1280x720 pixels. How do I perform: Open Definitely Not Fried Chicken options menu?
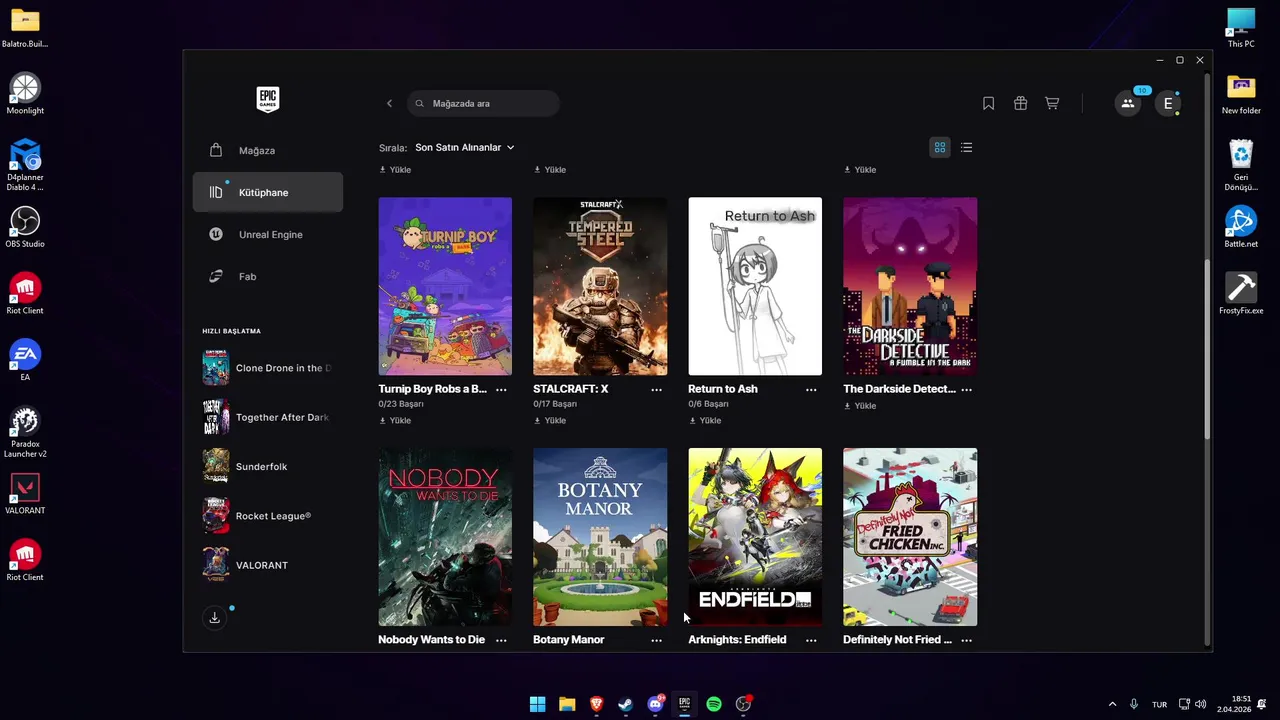coord(966,640)
